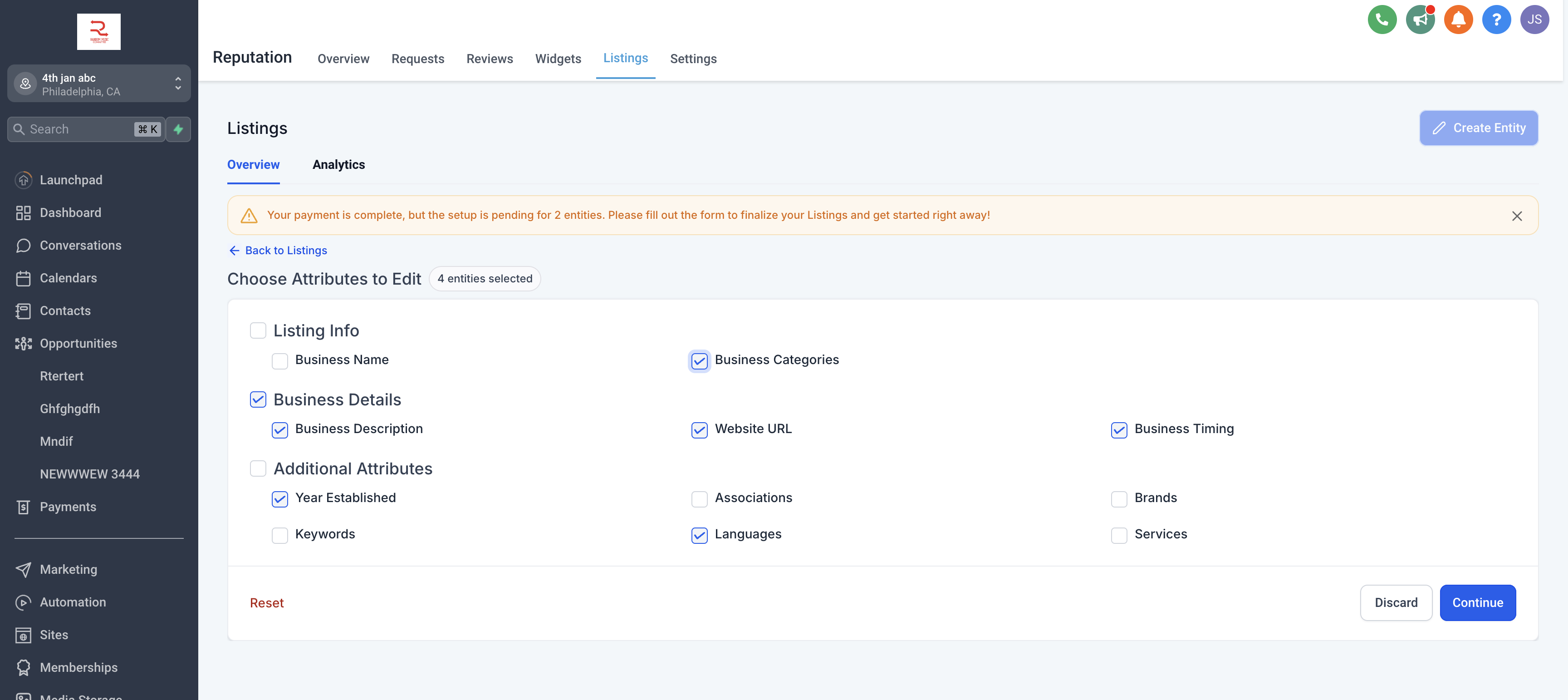
Task: Open the megaphone announcements icon
Action: [1420, 20]
